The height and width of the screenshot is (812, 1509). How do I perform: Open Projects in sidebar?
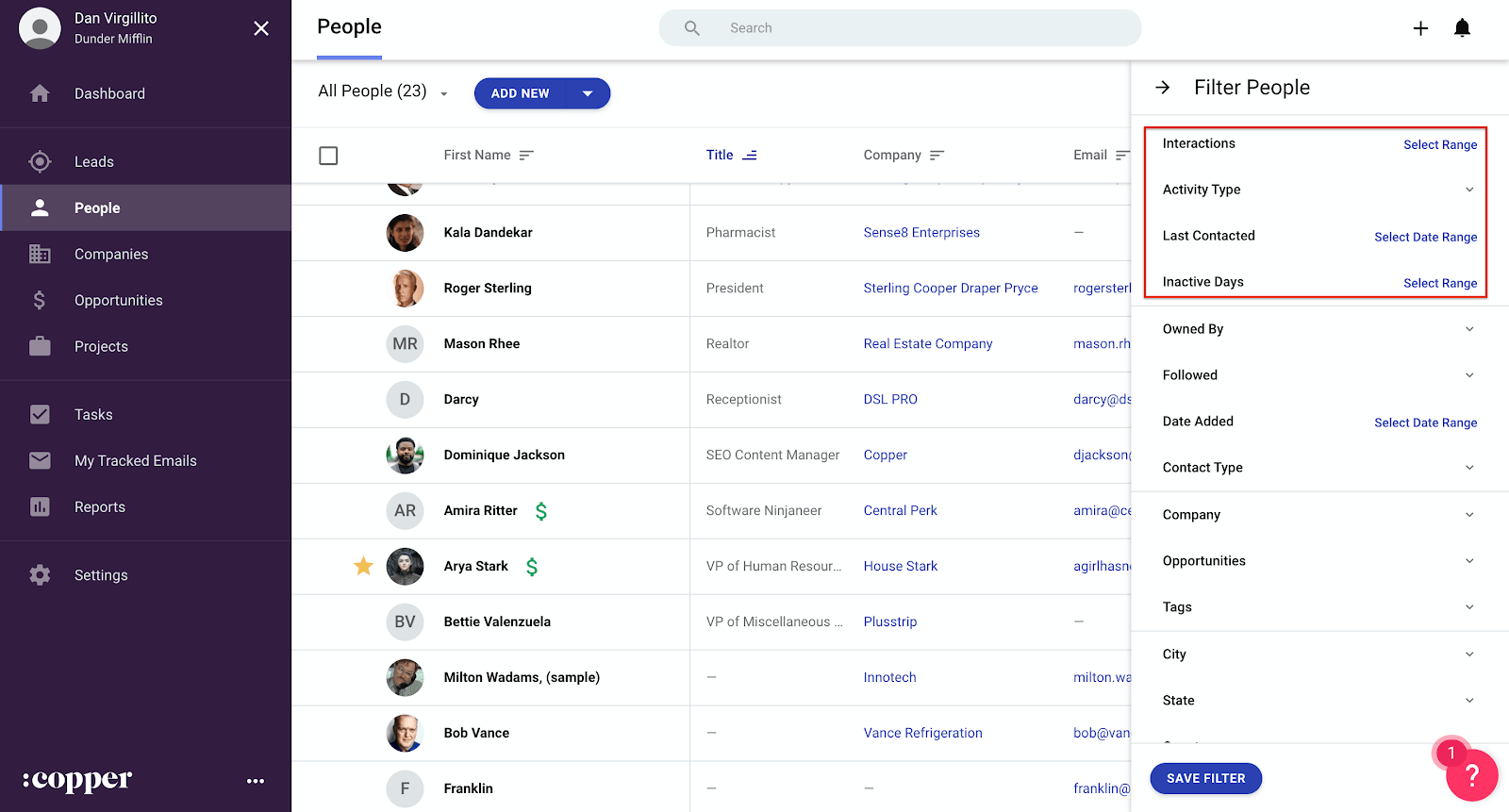101,346
